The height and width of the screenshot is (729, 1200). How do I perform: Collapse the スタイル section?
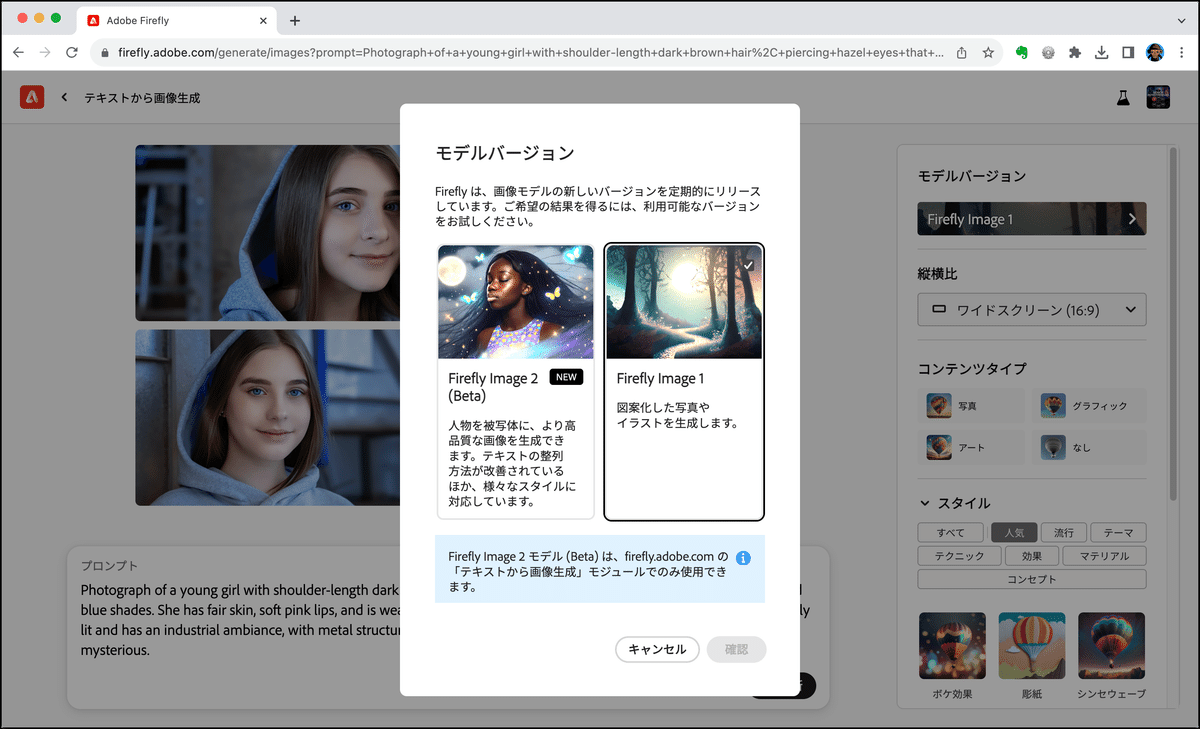925,503
